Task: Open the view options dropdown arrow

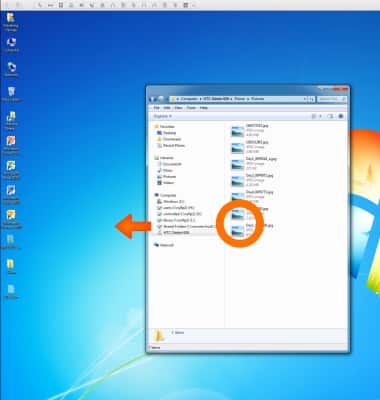Action: [320, 116]
